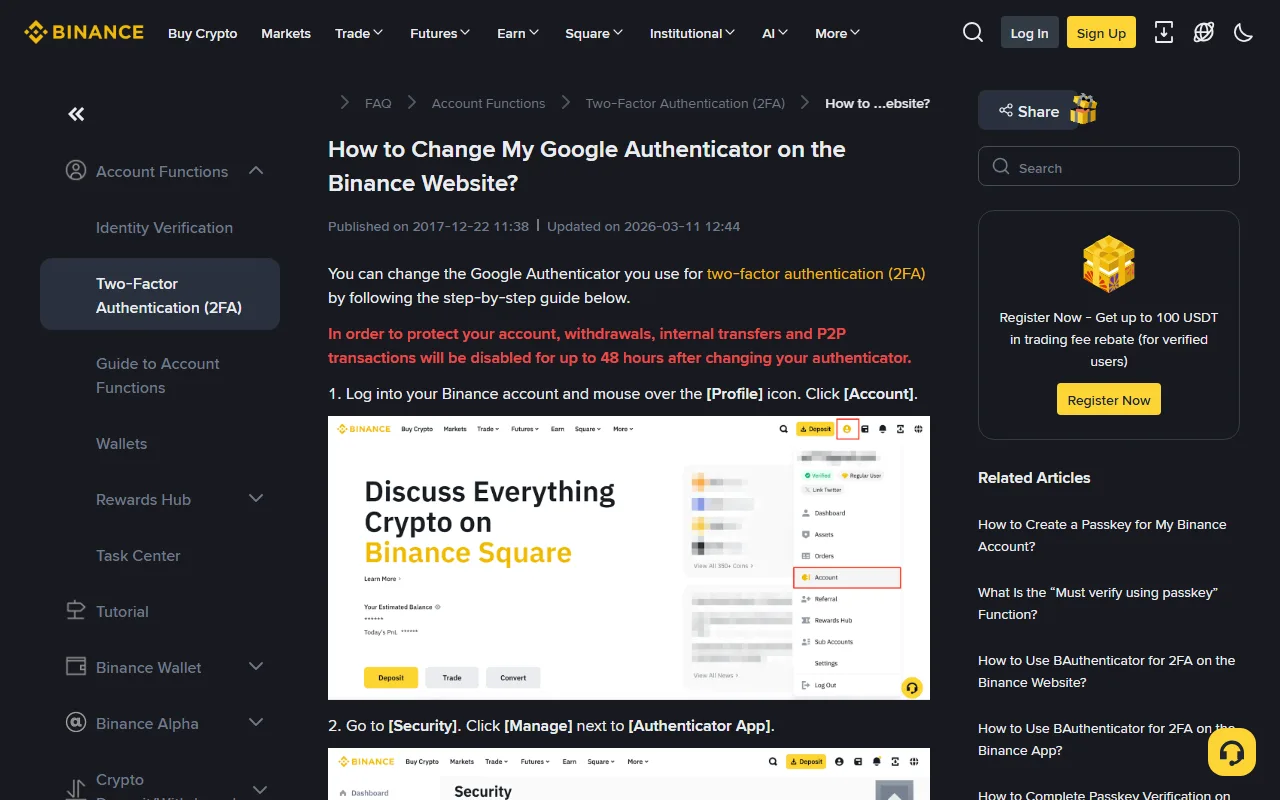Open the step 1 screenshot image
Image resolution: width=1280 pixels, height=800 pixels.
629,558
